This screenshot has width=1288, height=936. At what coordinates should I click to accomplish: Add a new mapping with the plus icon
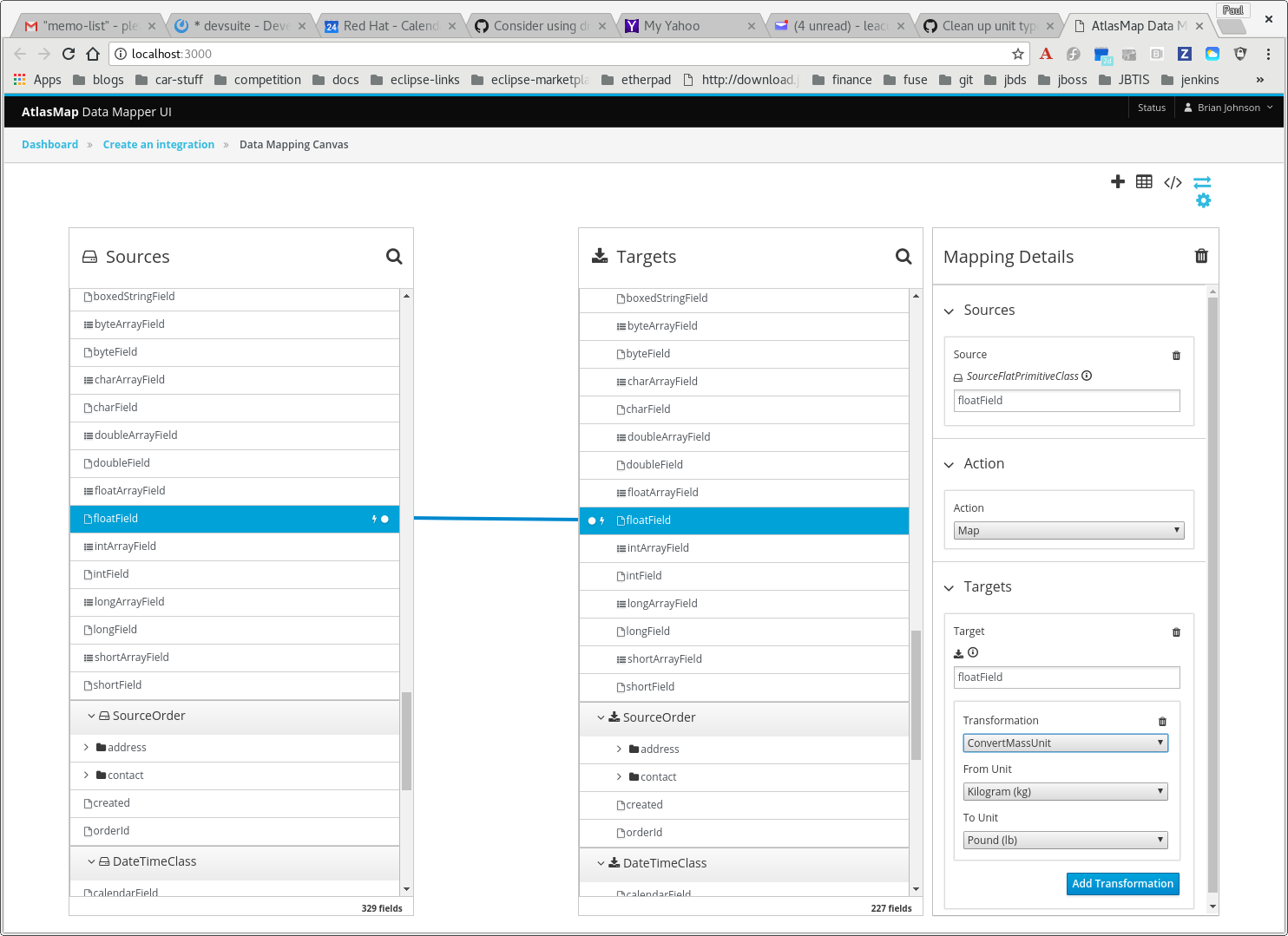(1118, 181)
